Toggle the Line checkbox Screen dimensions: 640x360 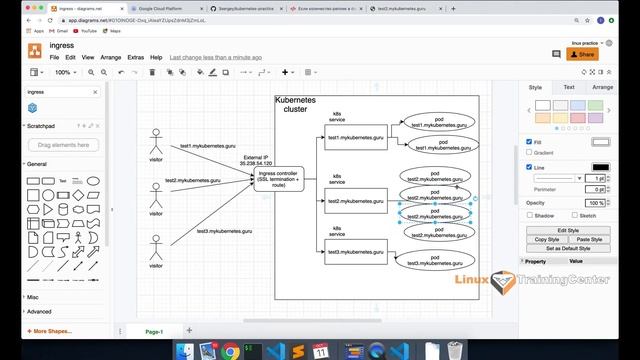[529, 167]
